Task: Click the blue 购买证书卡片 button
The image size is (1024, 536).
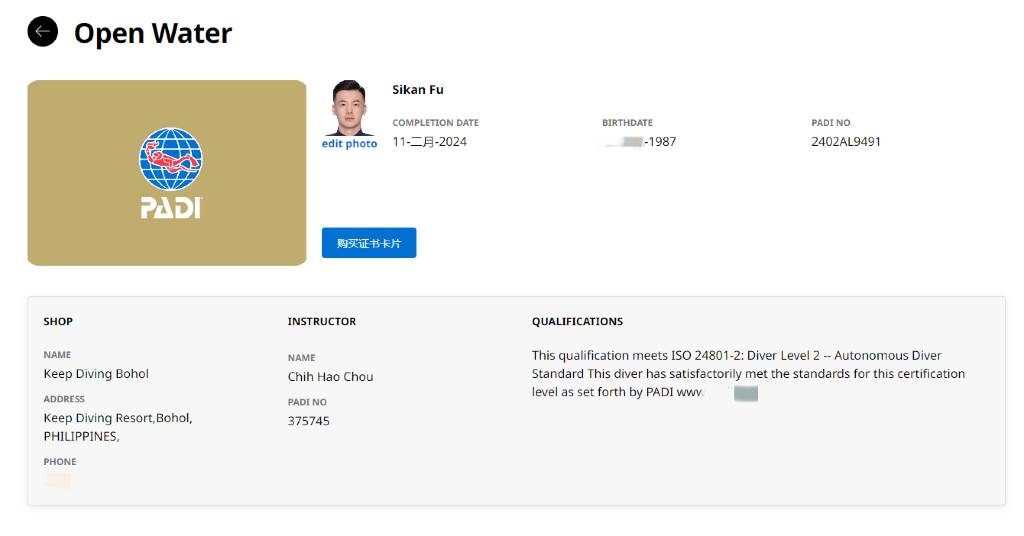Action: pos(369,243)
